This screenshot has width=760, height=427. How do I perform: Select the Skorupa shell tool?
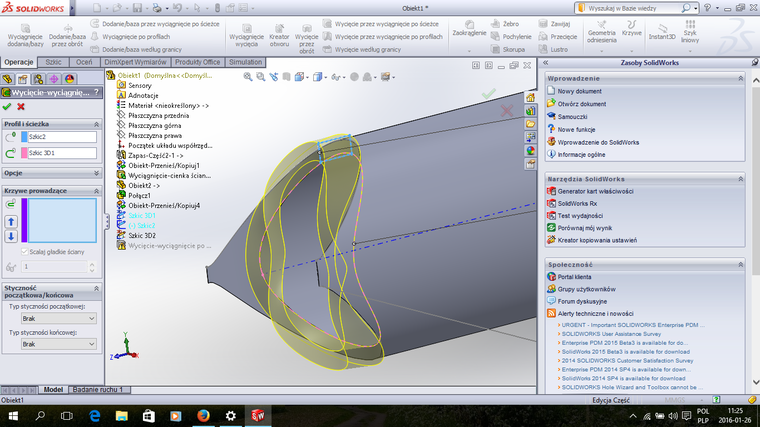click(508, 49)
